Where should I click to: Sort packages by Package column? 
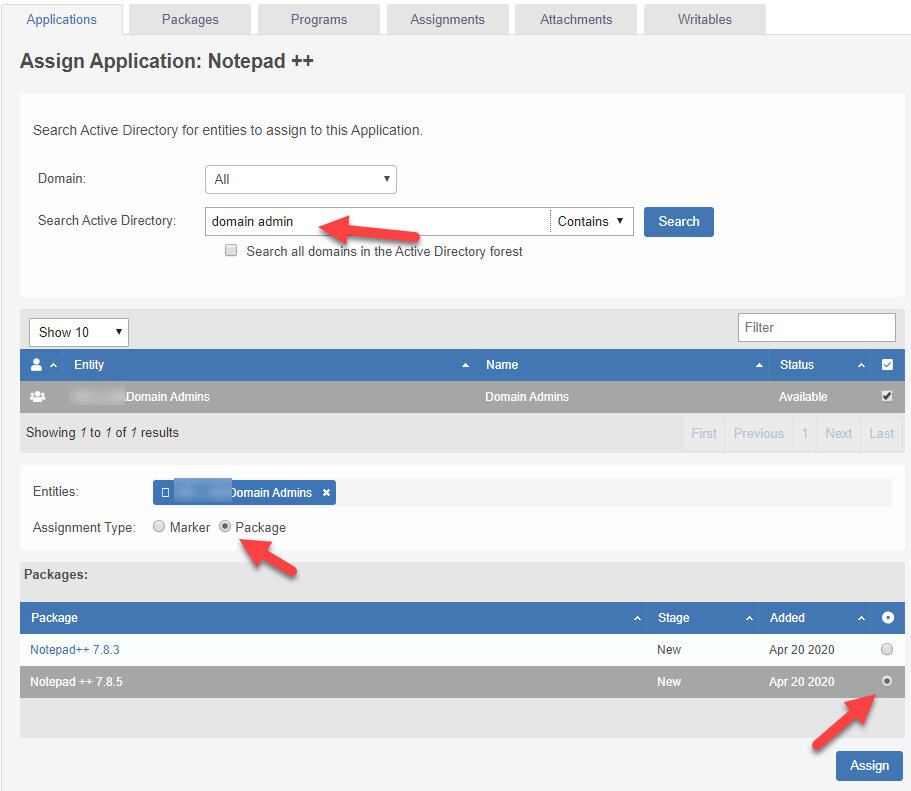coord(334,618)
